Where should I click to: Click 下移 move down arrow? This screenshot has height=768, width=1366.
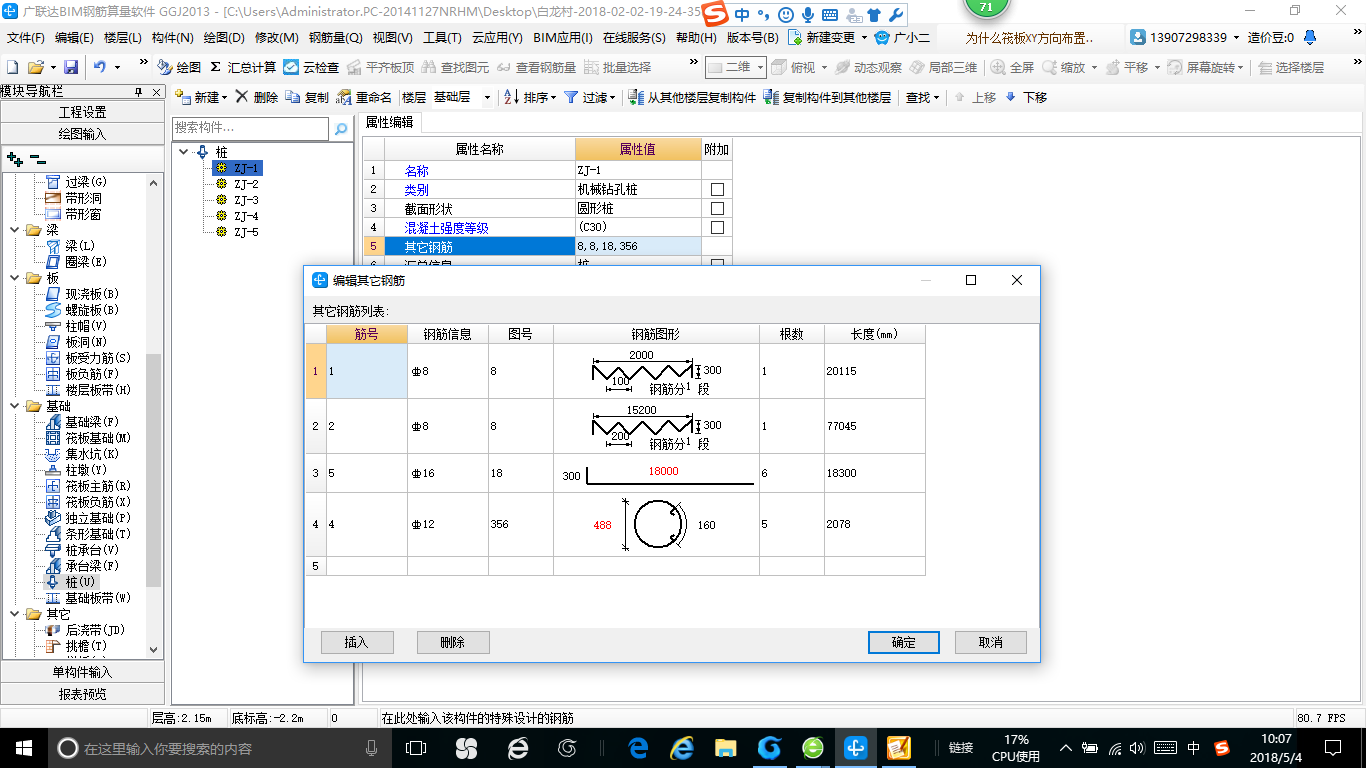click(1026, 97)
